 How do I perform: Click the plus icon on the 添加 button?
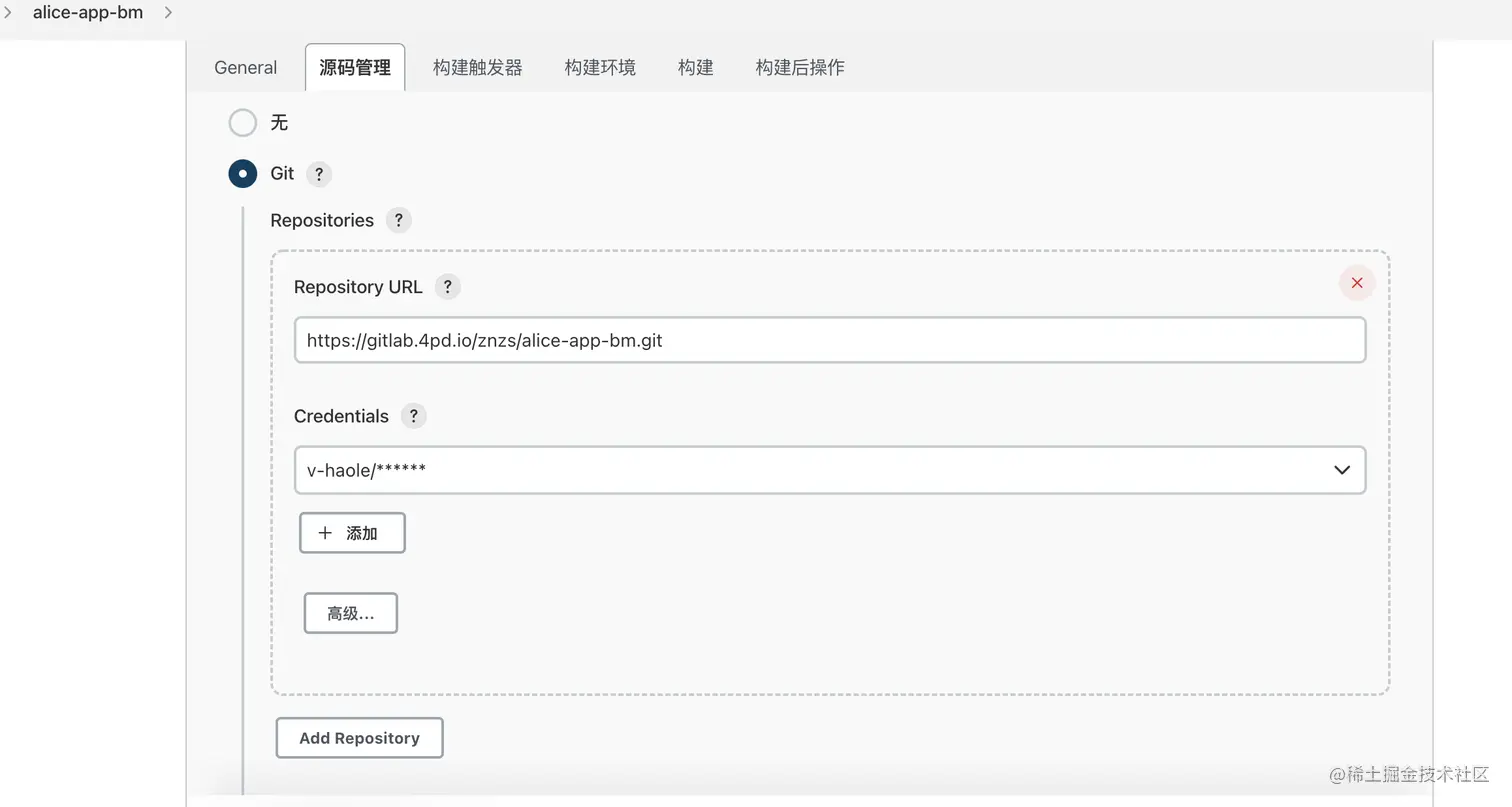[x=325, y=533]
